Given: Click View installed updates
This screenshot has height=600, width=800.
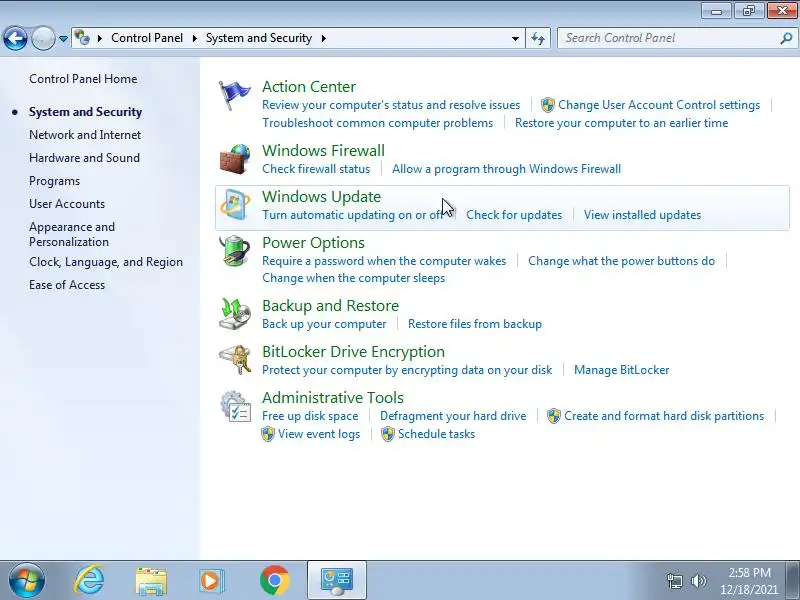Looking at the screenshot, I should point(642,215).
